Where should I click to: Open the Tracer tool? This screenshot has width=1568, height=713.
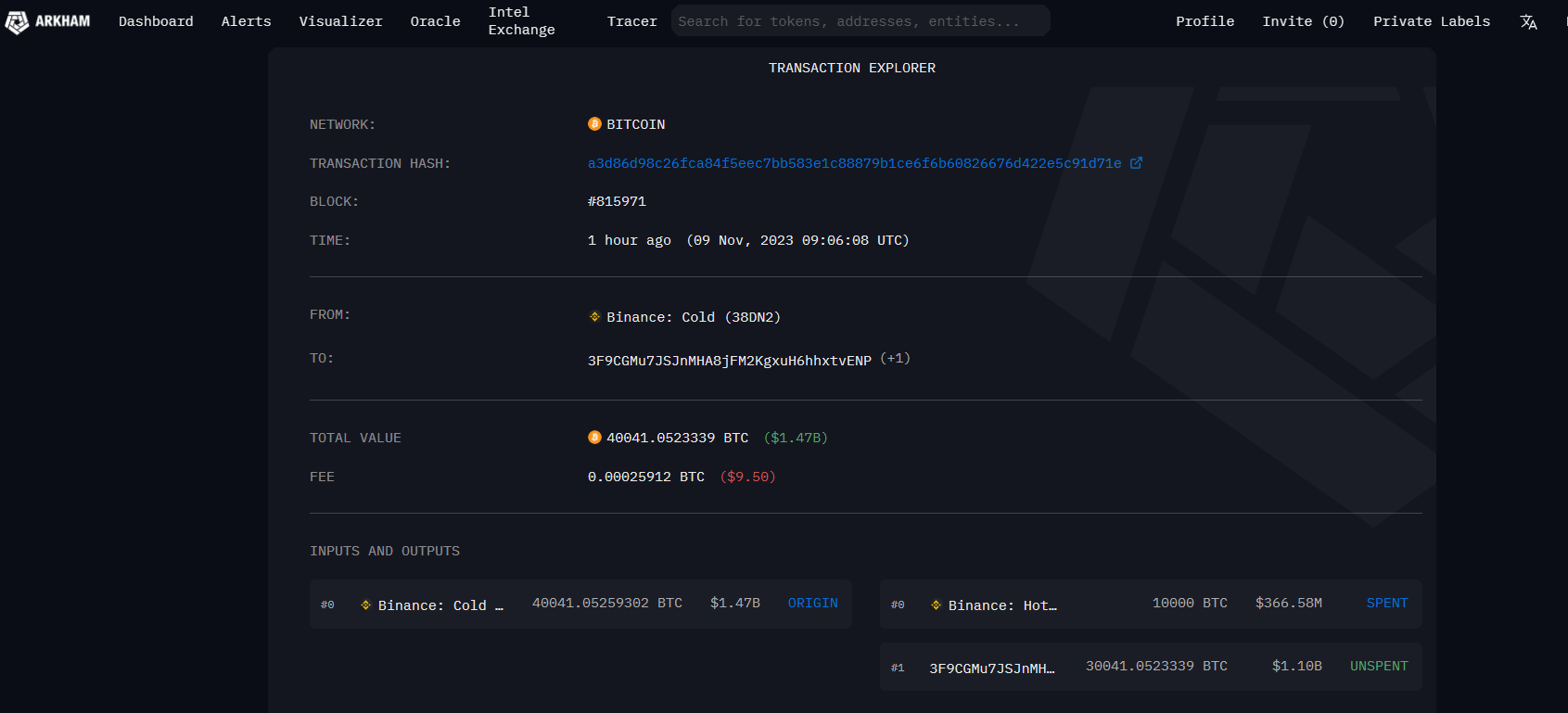click(631, 21)
